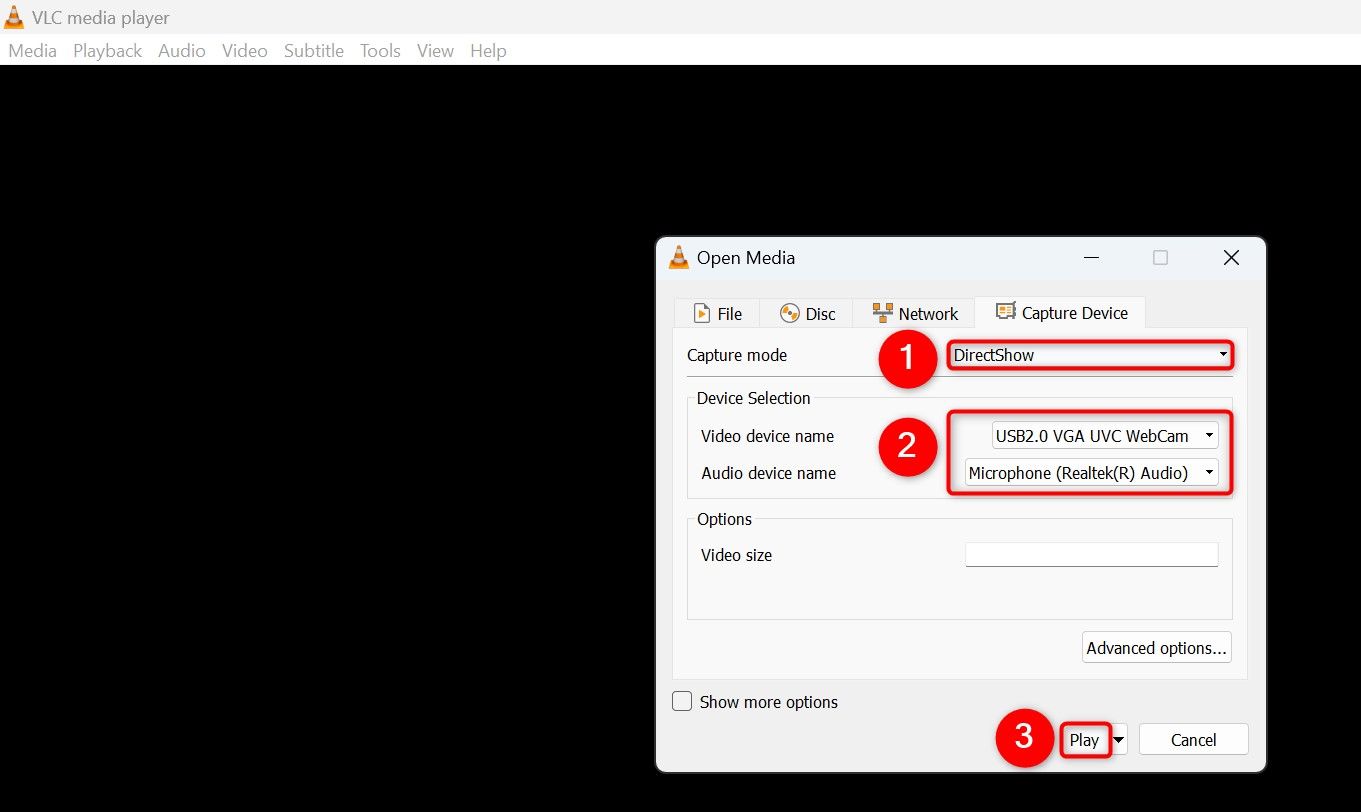Click the VLC cone icon in title bar

(x=15, y=17)
